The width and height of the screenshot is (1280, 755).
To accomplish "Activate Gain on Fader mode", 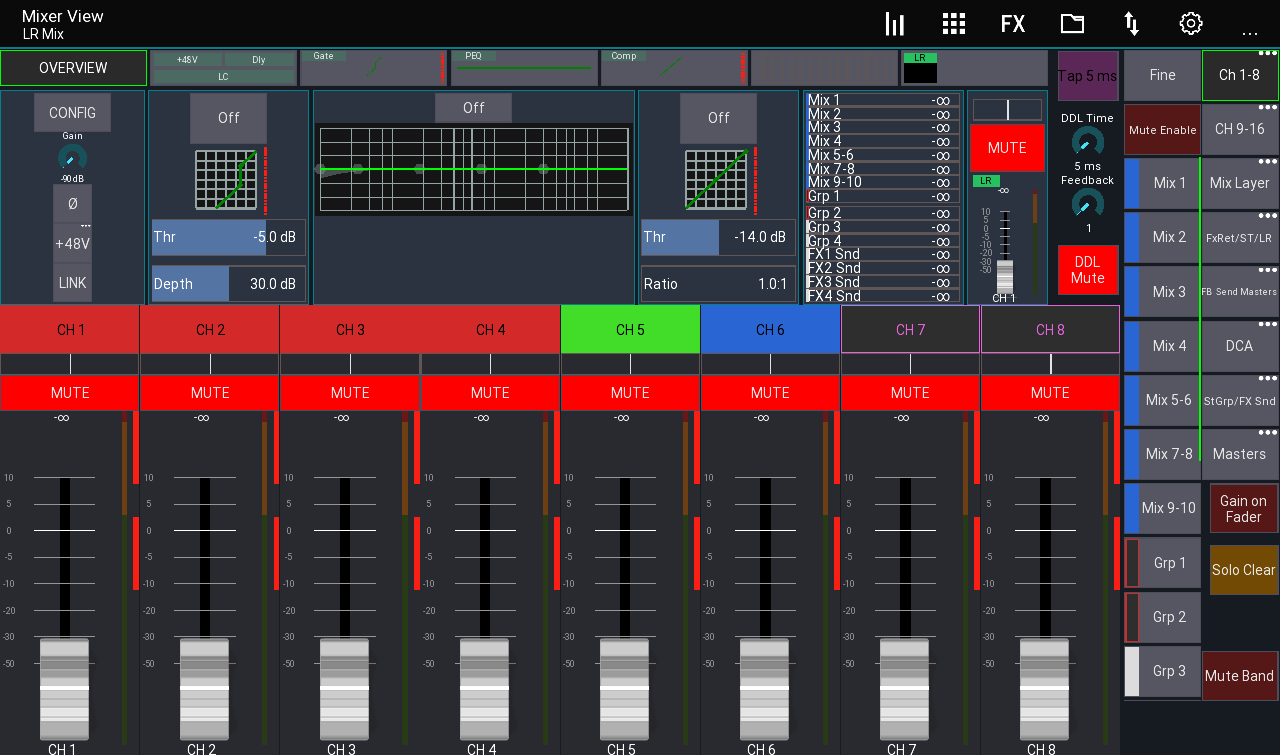I will click(x=1242, y=508).
